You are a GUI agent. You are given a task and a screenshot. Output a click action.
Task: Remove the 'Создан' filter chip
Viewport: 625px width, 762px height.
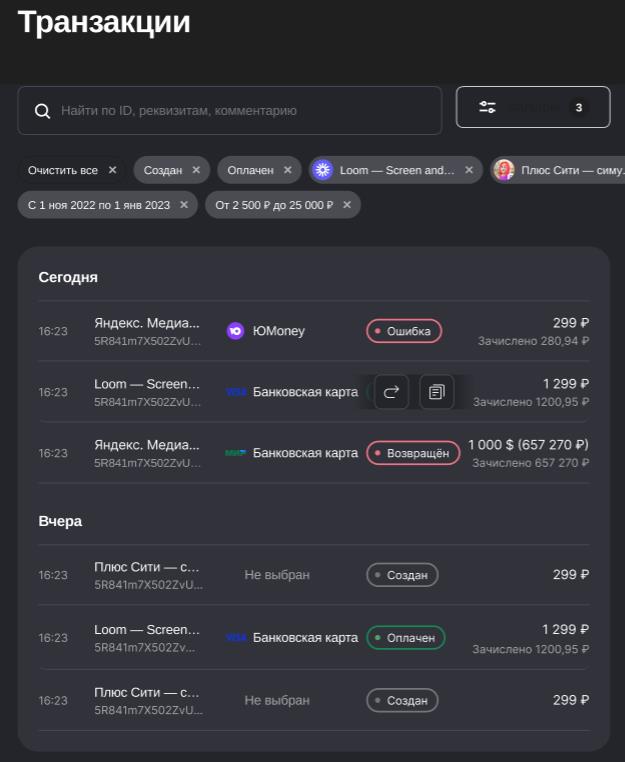[x=196, y=170]
